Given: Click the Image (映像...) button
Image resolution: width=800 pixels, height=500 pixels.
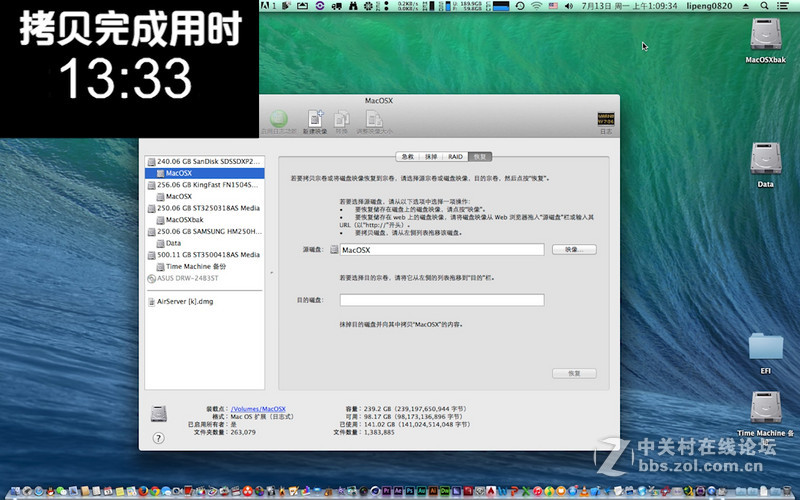Looking at the screenshot, I should coord(574,249).
